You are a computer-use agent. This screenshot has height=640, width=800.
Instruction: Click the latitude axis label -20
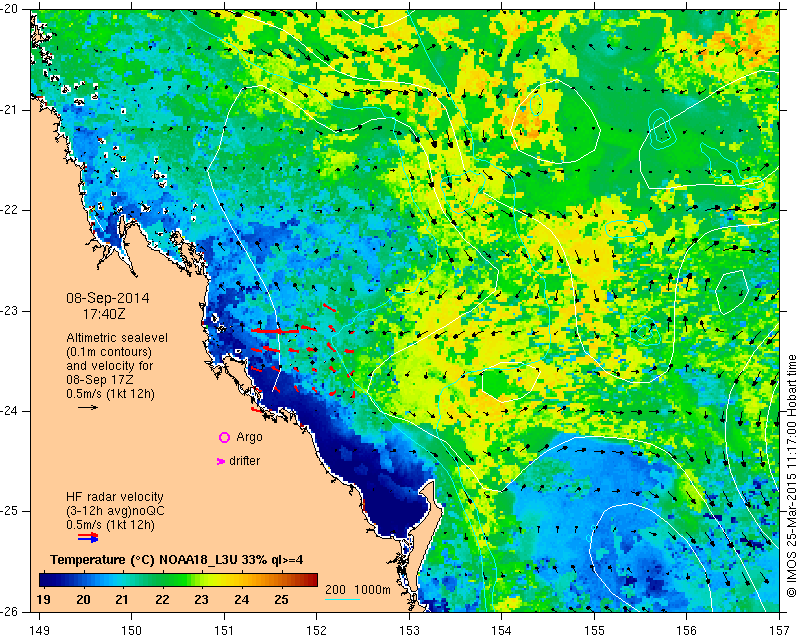coord(10,10)
